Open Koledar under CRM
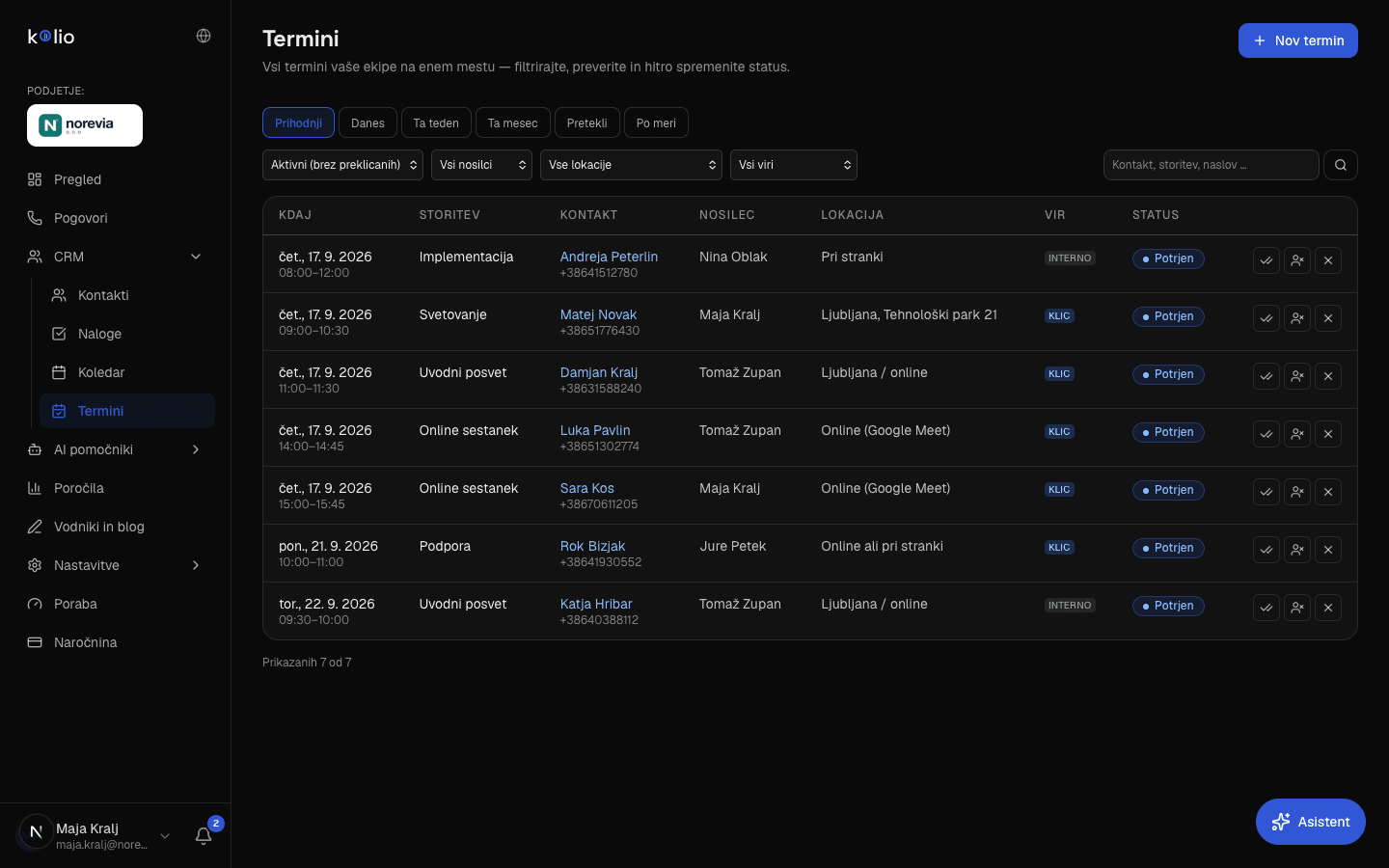The width and height of the screenshot is (1389, 868). [x=127, y=372]
